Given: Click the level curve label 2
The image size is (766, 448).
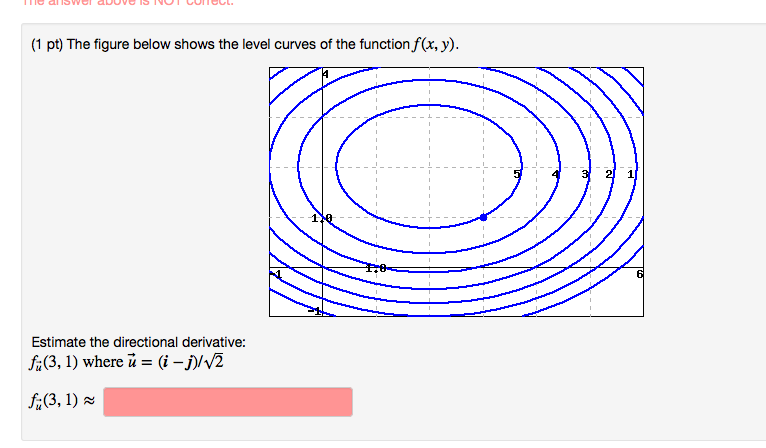Looking at the screenshot, I should (x=609, y=174).
